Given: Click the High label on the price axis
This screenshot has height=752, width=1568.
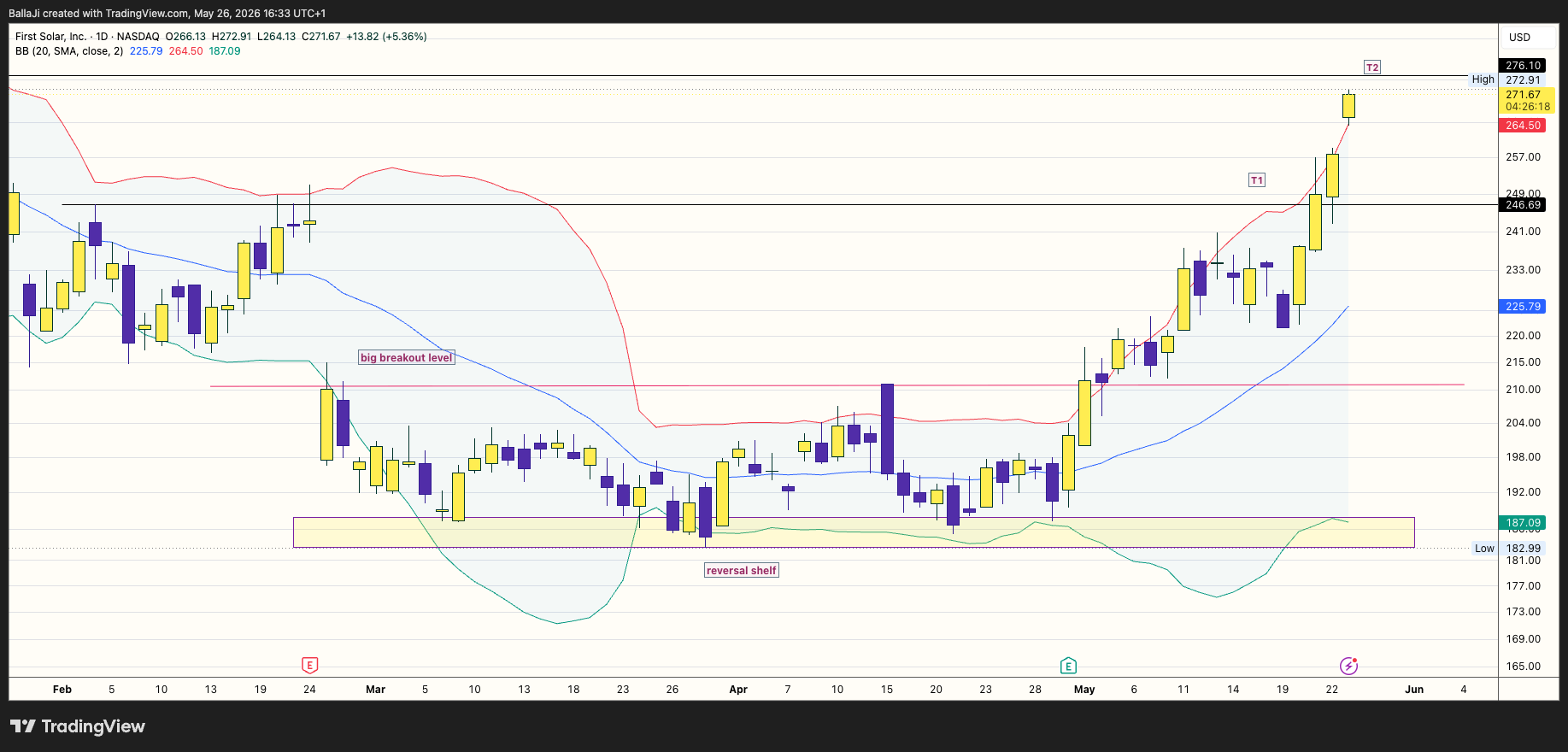Looking at the screenshot, I should (x=1483, y=79).
